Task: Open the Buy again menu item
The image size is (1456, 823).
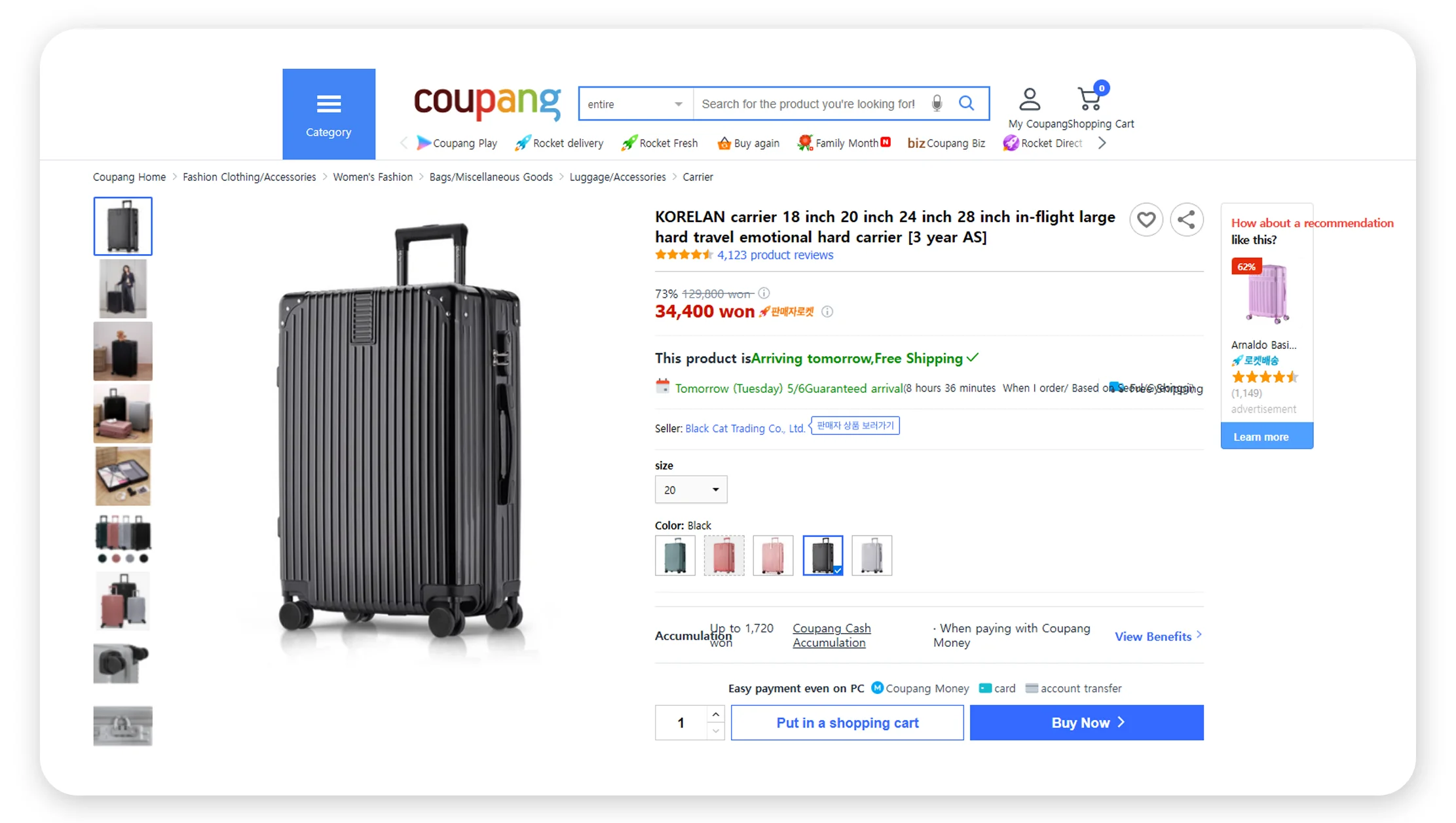Action: 748,143
